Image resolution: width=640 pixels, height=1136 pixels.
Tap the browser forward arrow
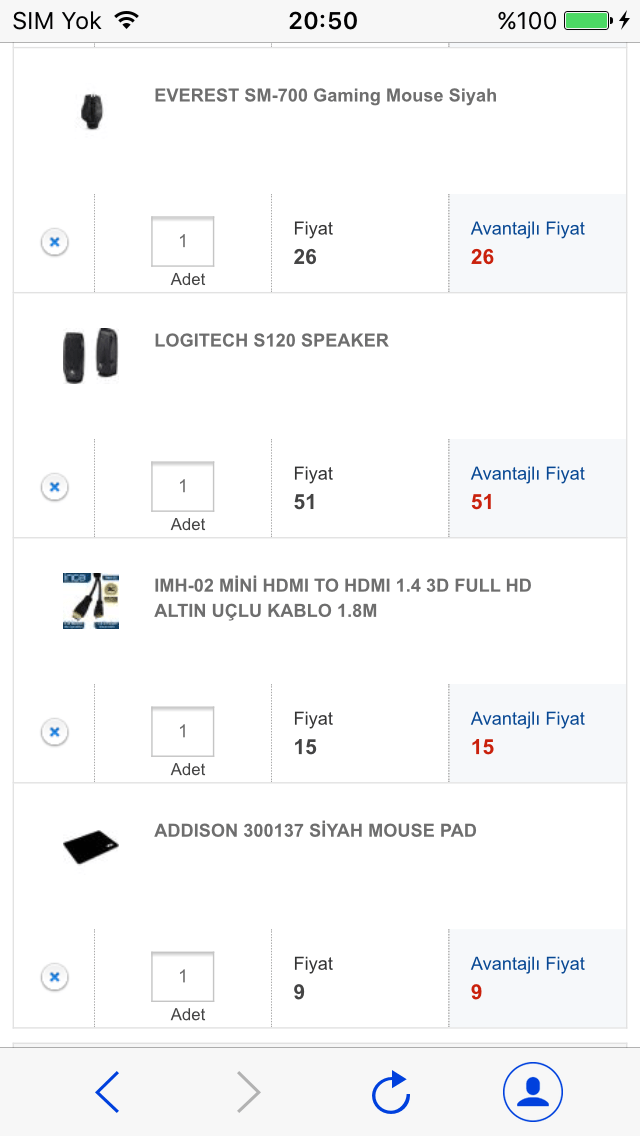248,1092
